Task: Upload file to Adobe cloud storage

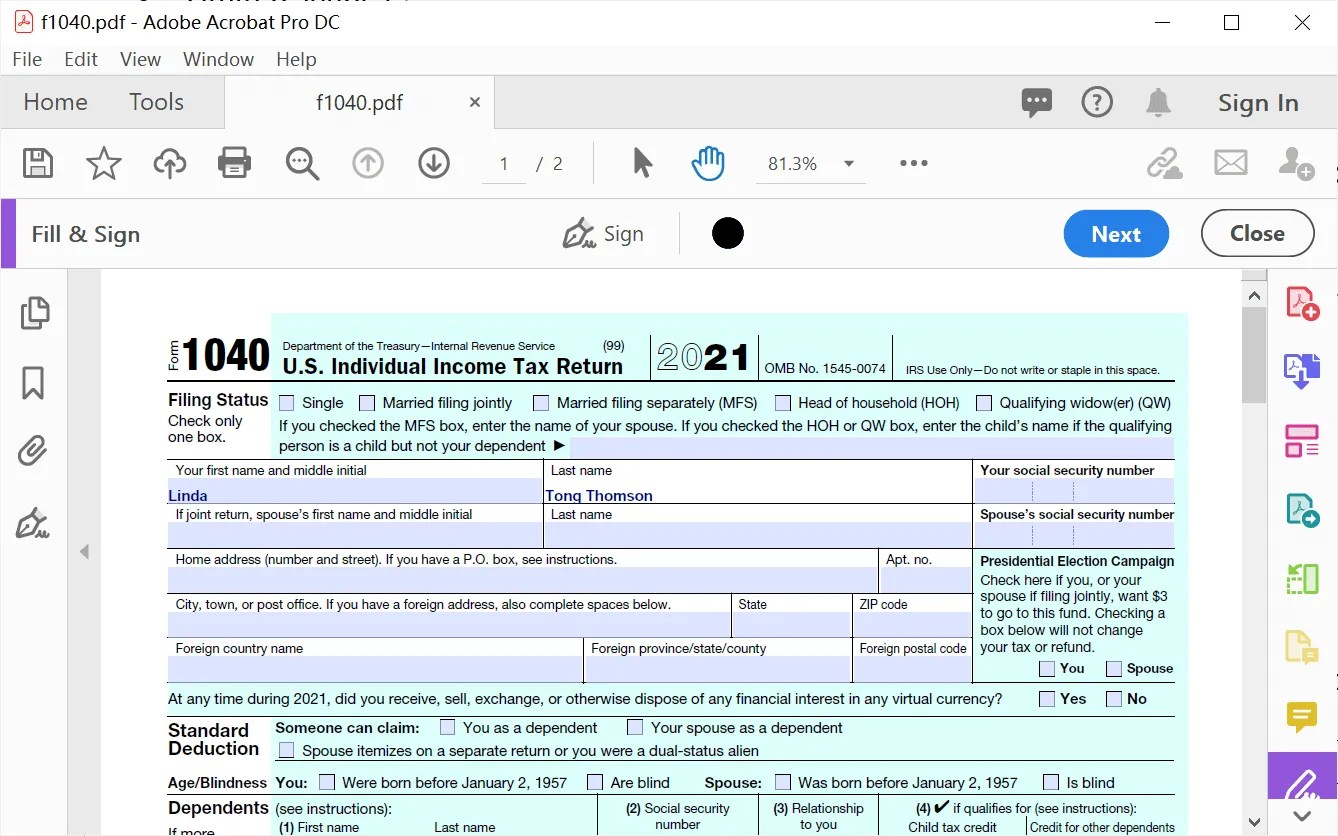Action: [169, 163]
